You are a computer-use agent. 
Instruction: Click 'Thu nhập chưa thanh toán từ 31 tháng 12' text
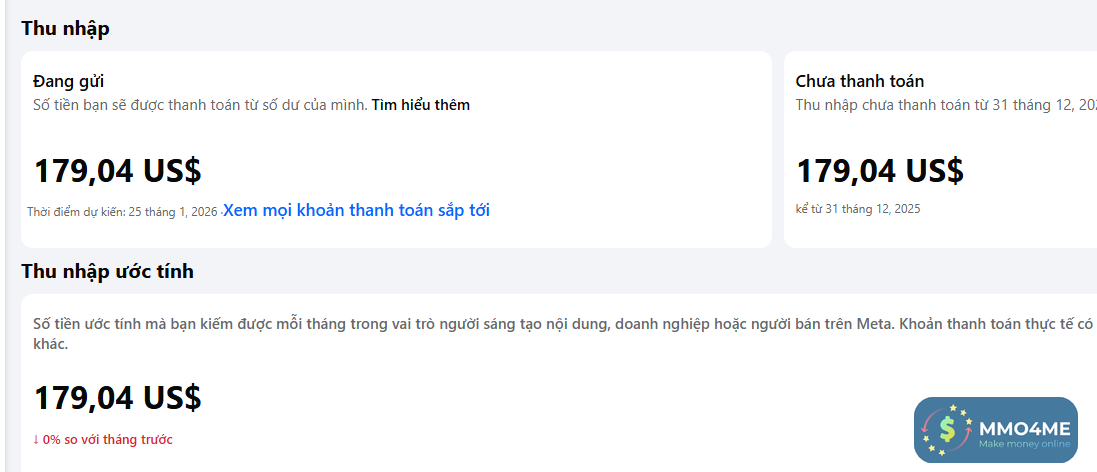[x=946, y=105]
